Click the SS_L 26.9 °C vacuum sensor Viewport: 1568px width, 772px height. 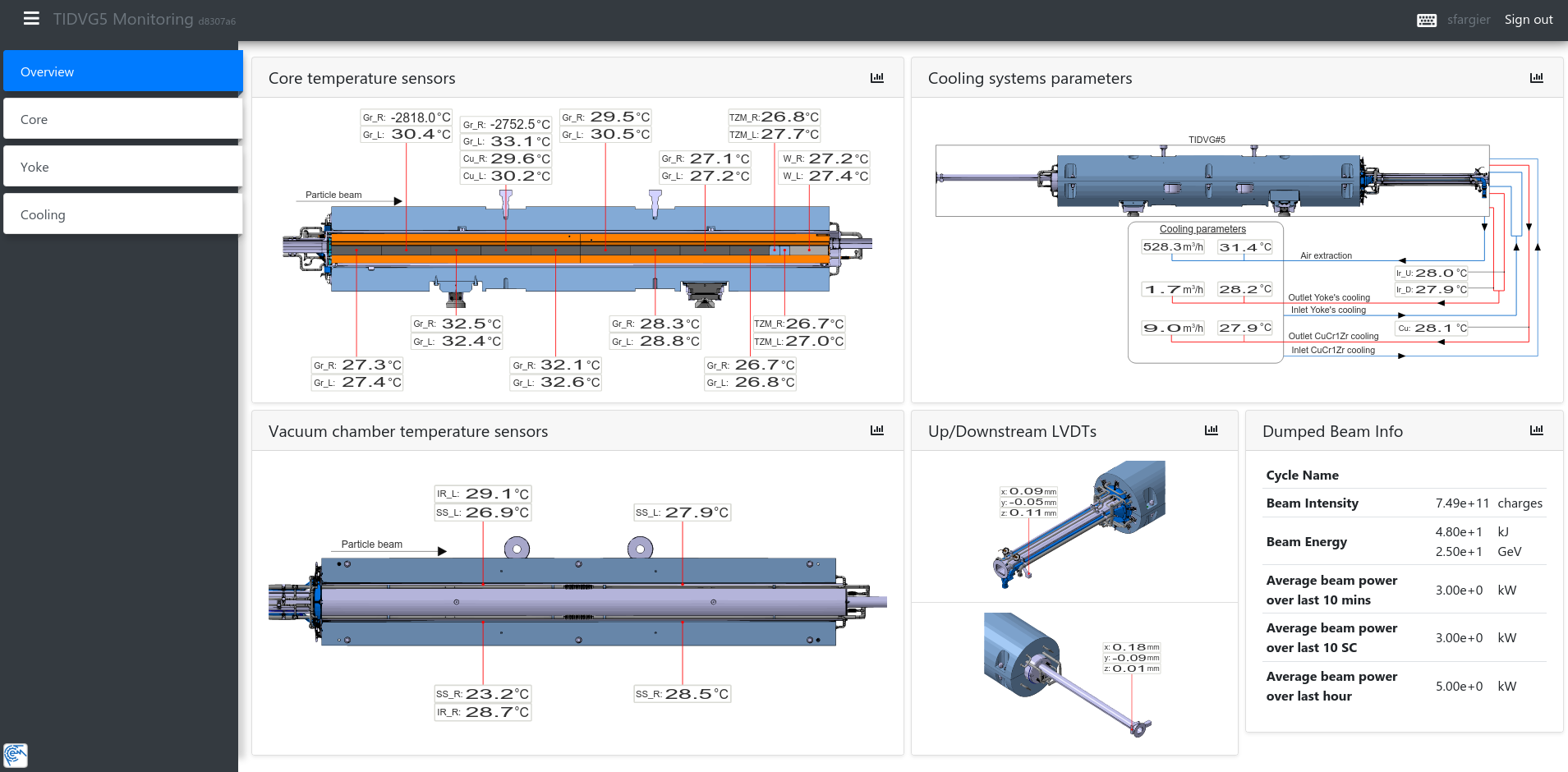coord(482,512)
